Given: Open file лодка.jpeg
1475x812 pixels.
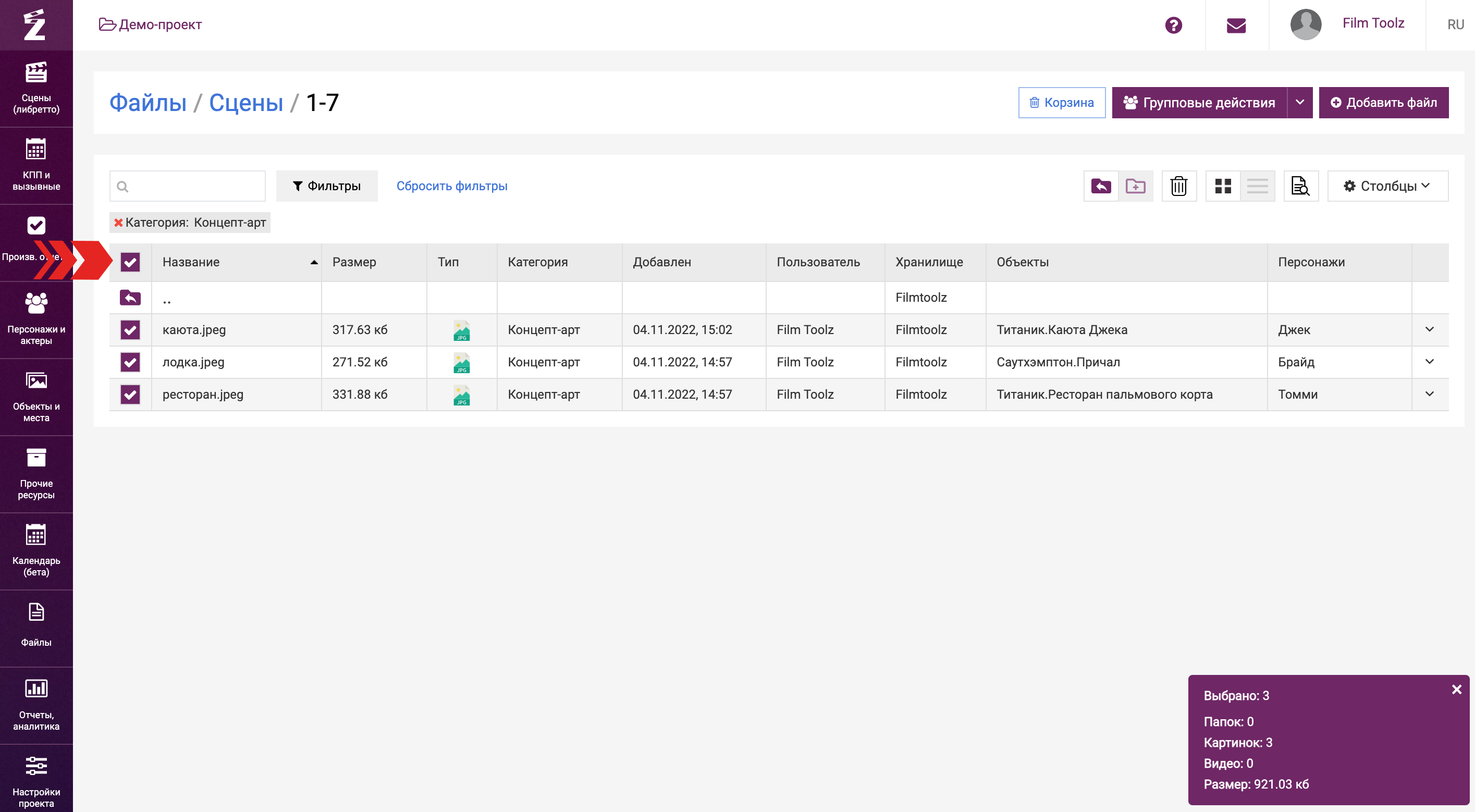Looking at the screenshot, I should 193,362.
